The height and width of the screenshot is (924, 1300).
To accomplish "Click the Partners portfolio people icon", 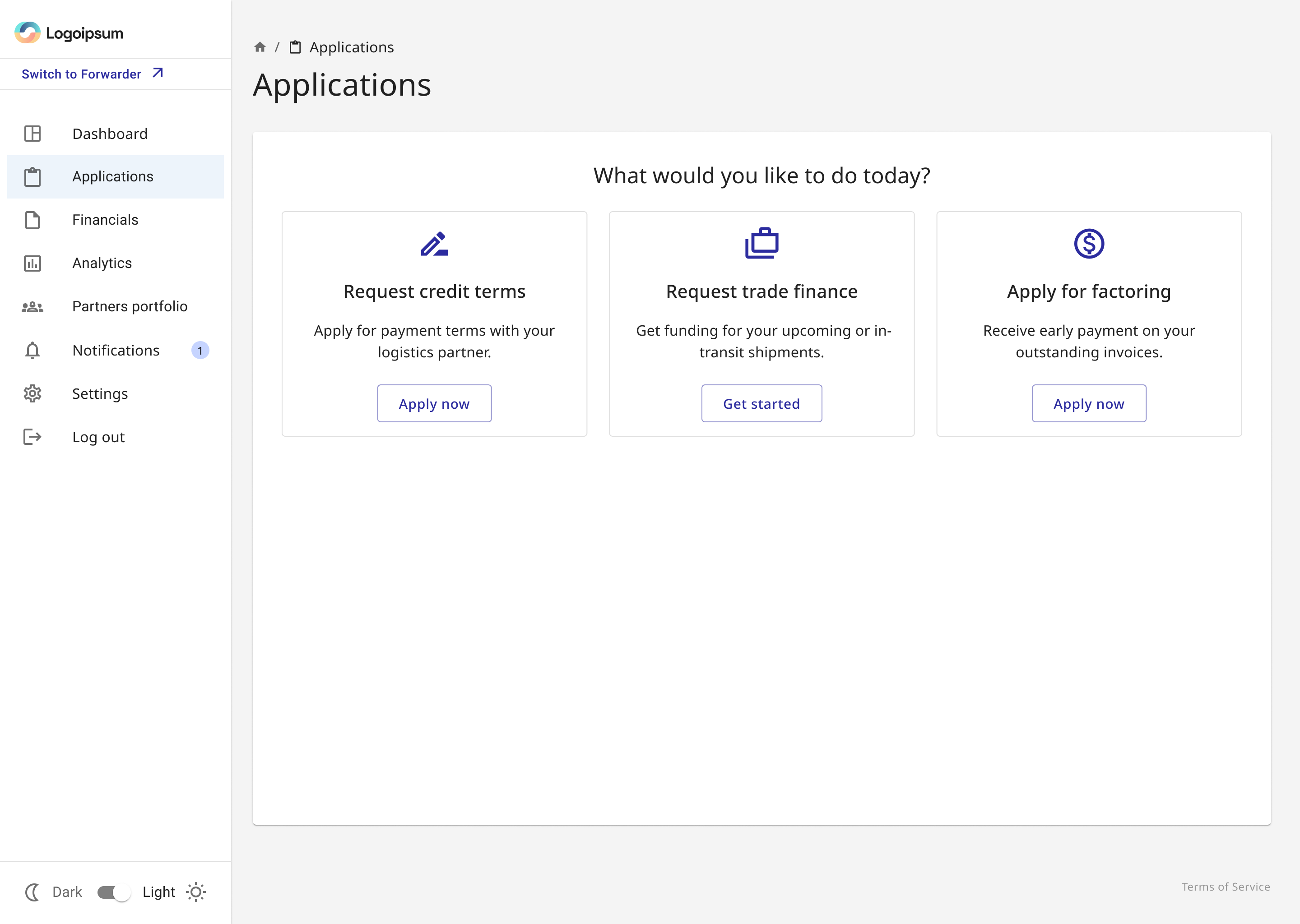I will [x=32, y=307].
